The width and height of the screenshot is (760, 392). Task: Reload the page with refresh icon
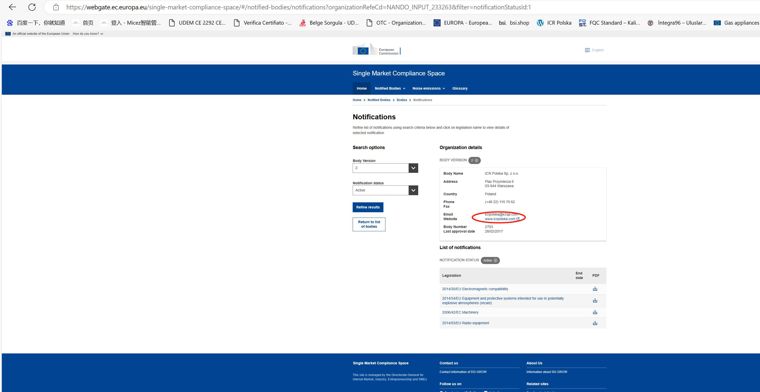click(x=32, y=7)
